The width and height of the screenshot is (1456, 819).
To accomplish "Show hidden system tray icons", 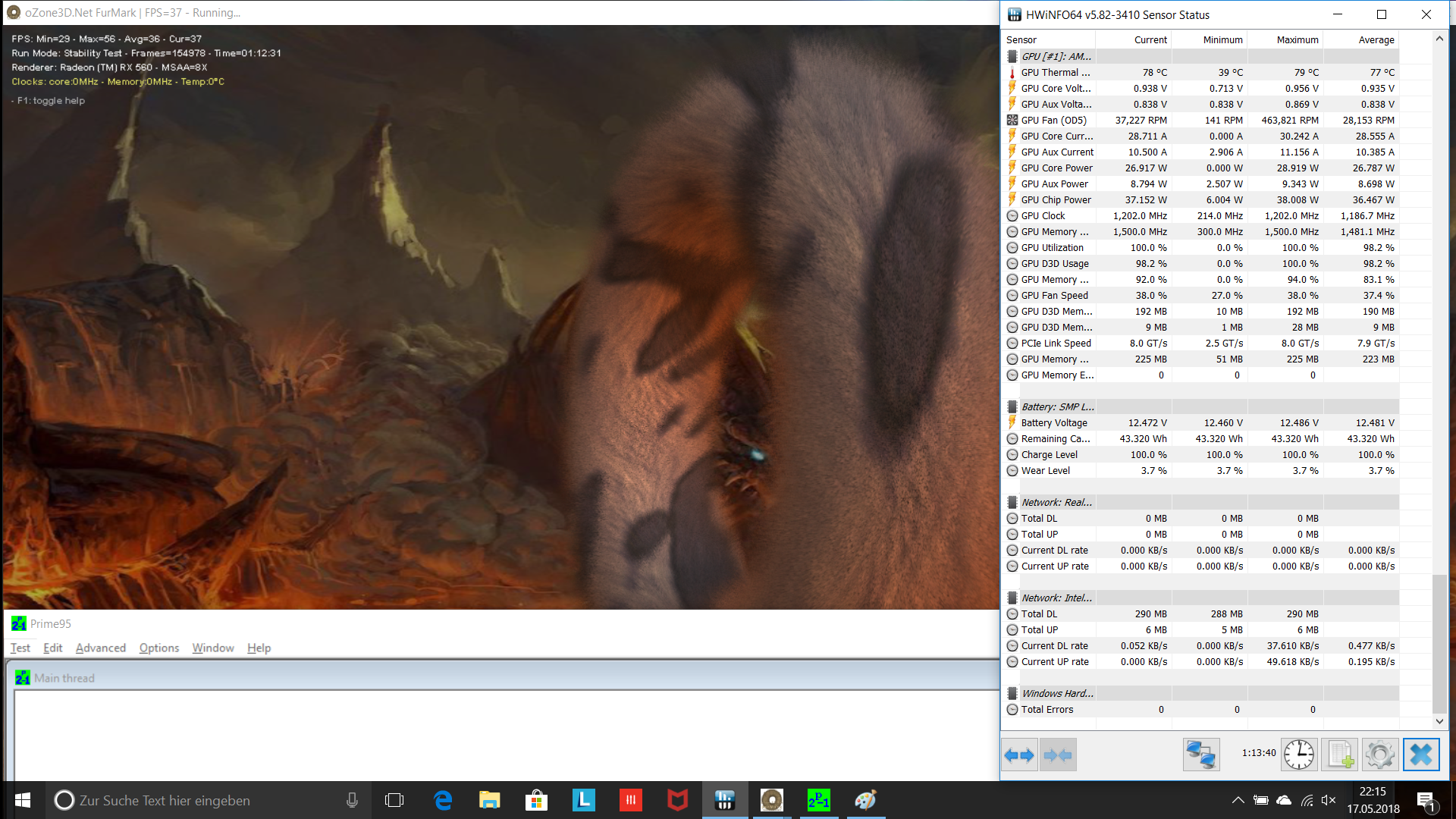I will 1238,800.
